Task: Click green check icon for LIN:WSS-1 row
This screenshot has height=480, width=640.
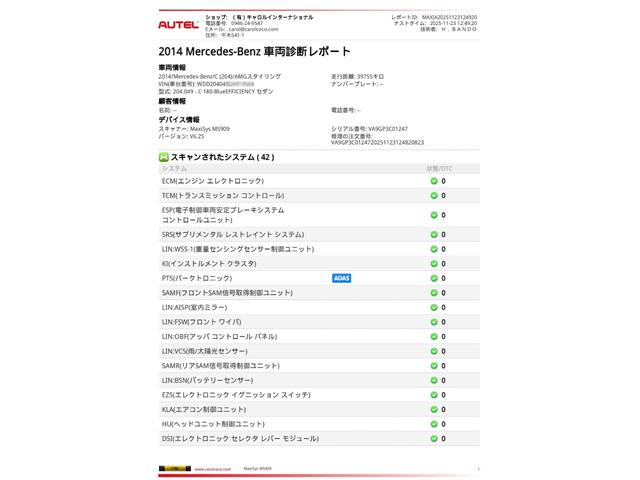Action: tap(434, 249)
